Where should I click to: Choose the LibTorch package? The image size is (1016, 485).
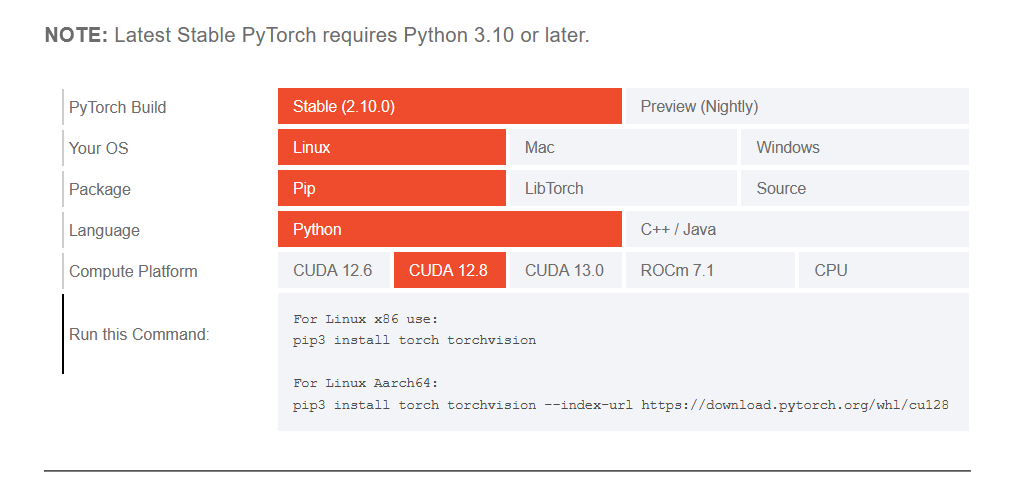click(622, 188)
